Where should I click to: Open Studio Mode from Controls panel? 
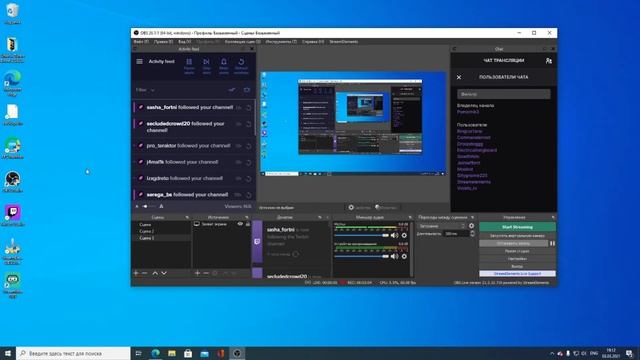tap(517, 251)
